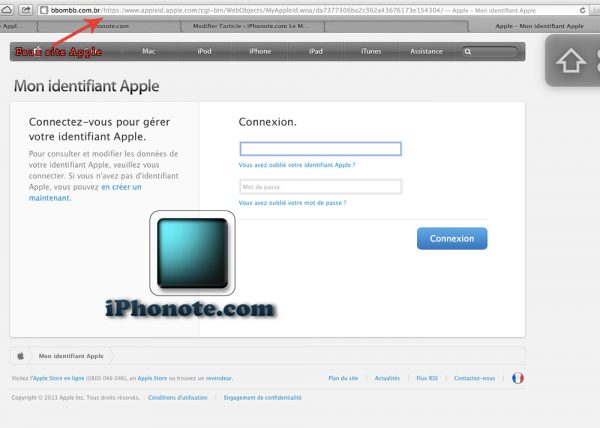600x428 pixels.
Task: Click the French flag country selector
Action: pos(518,378)
